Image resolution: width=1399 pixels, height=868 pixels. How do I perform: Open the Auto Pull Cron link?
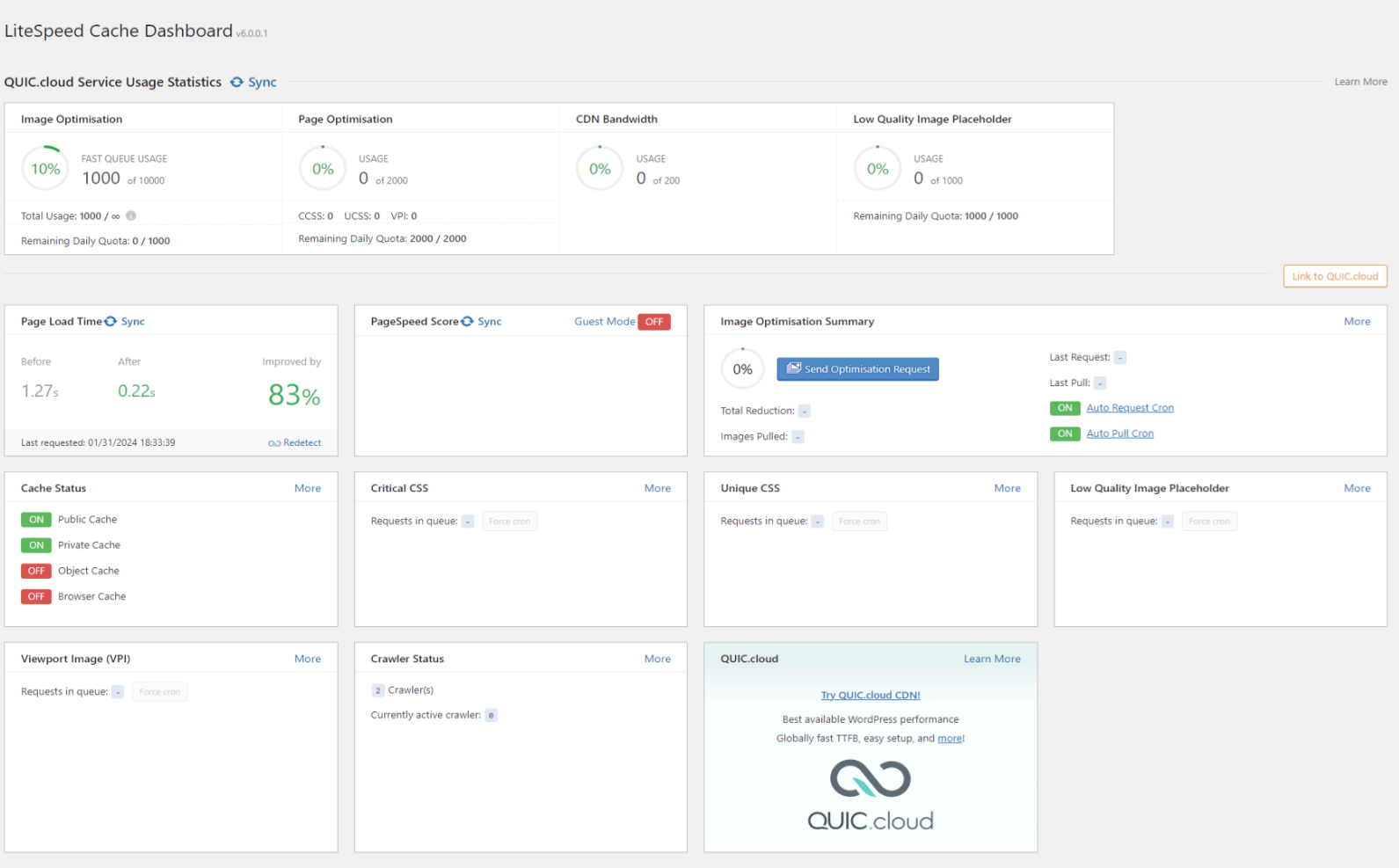coord(1119,434)
